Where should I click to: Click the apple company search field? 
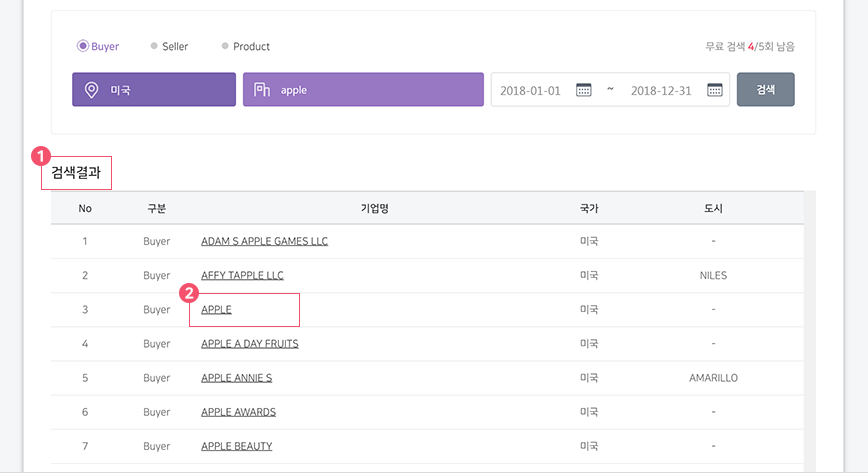363,89
